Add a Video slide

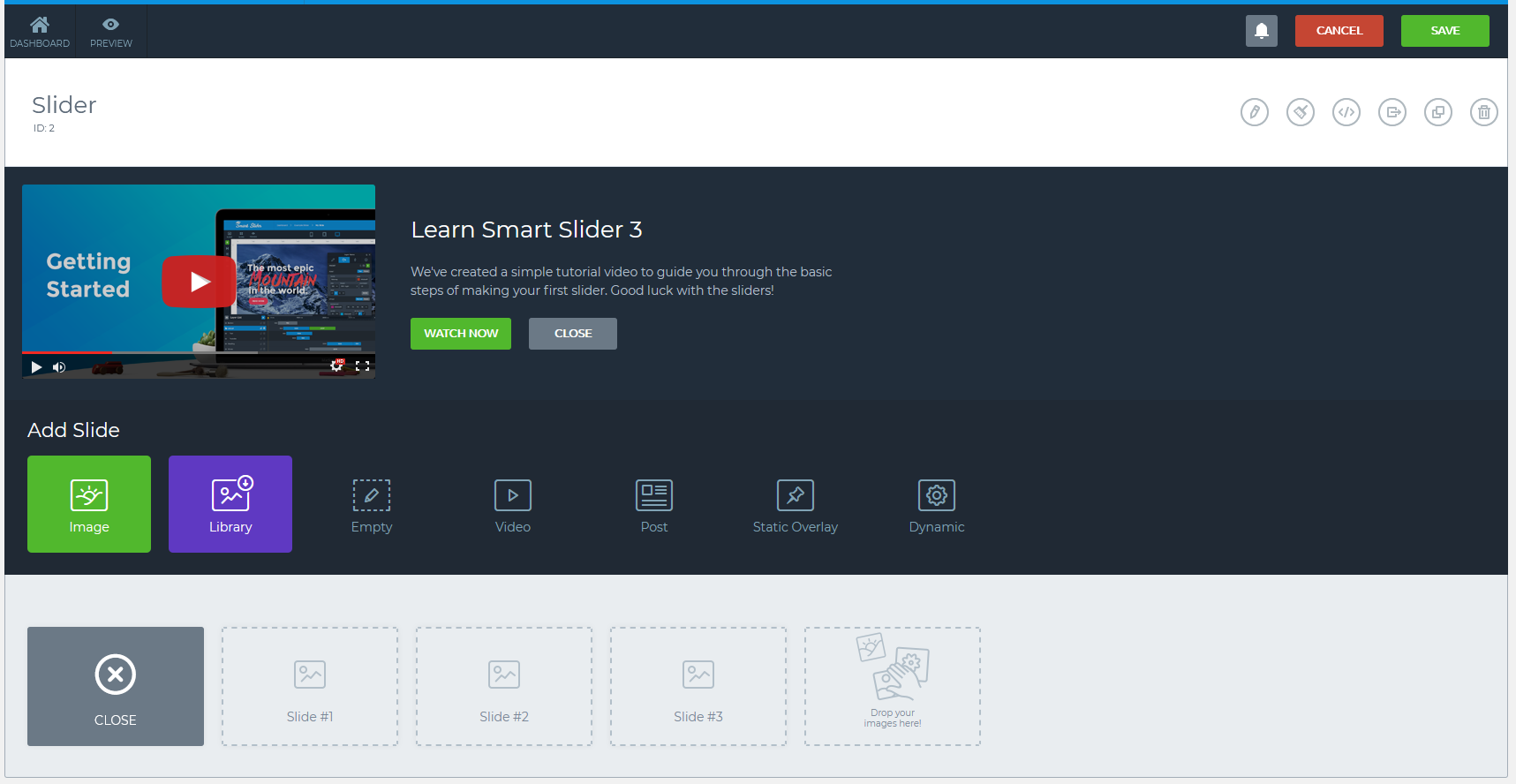pos(513,504)
